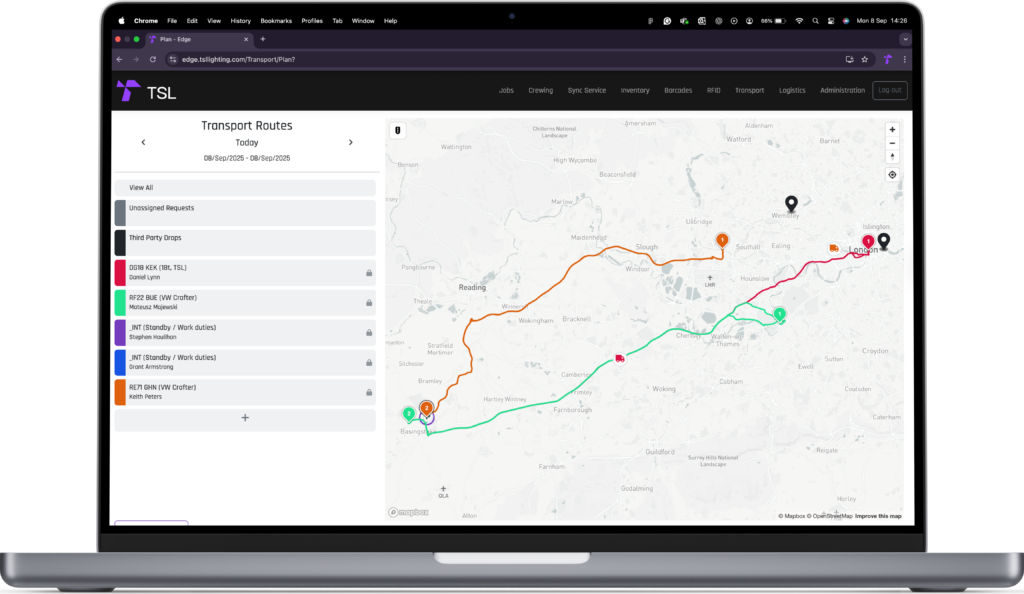Select orange pin 1 near Uxbridge
This screenshot has height=594, width=1024.
tap(722, 241)
